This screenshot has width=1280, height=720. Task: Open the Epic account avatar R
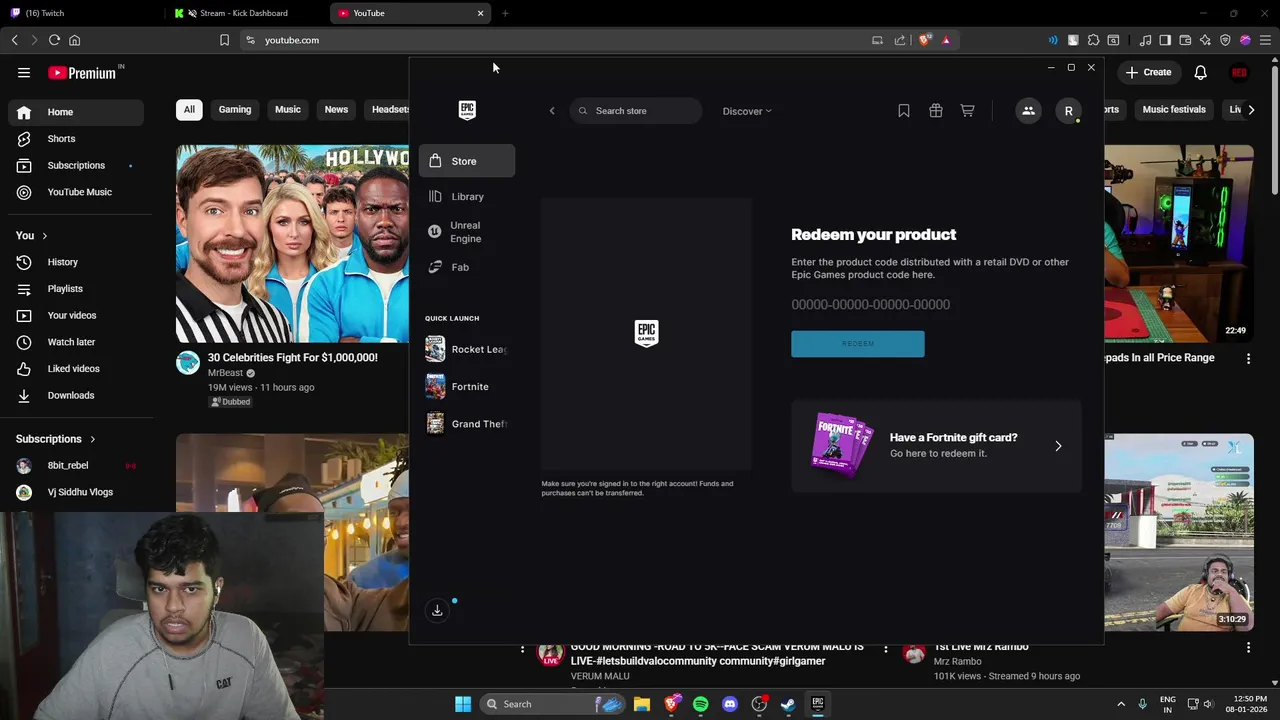click(1068, 111)
